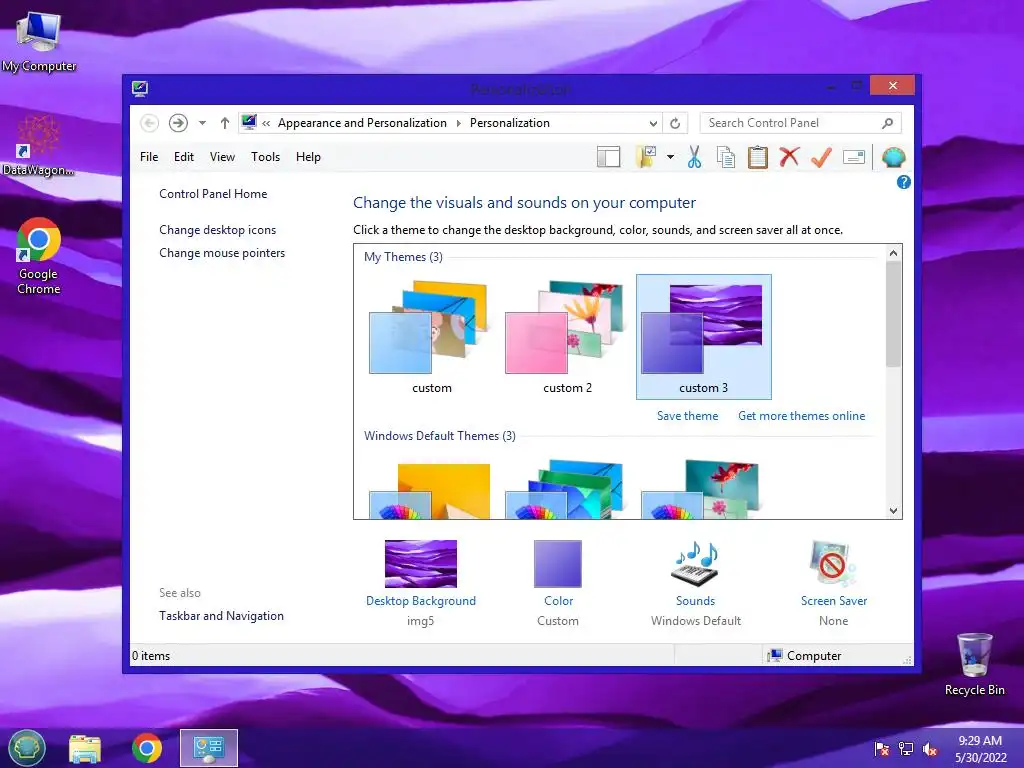1024x768 pixels.
Task: Open the Help menu
Action: pyautogui.click(x=308, y=157)
